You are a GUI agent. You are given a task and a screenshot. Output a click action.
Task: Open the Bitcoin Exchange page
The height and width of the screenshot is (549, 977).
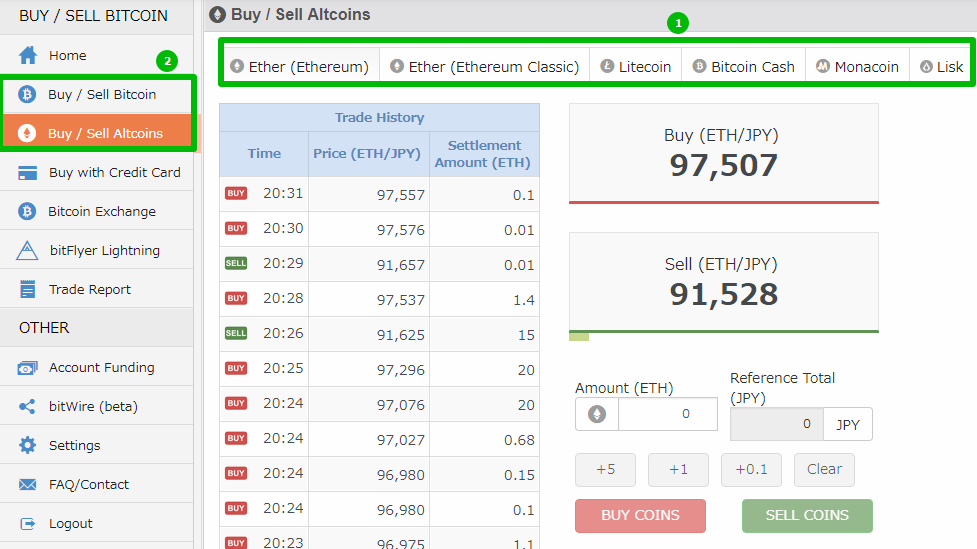[x=101, y=211]
